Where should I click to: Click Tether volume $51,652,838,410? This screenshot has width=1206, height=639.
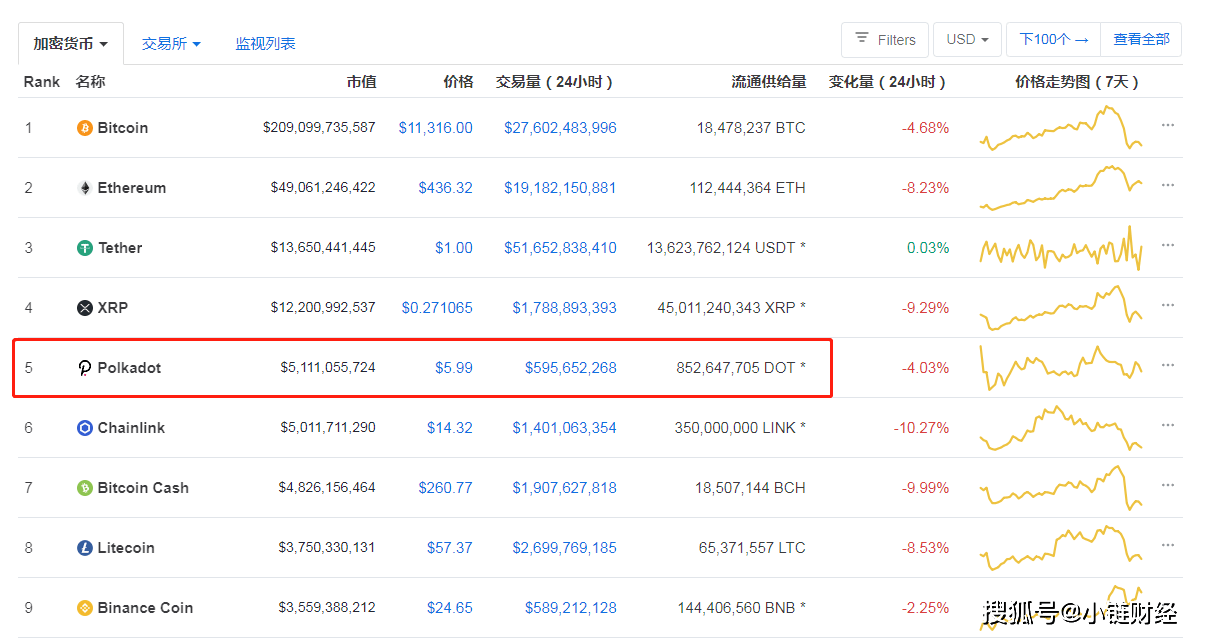coord(560,248)
